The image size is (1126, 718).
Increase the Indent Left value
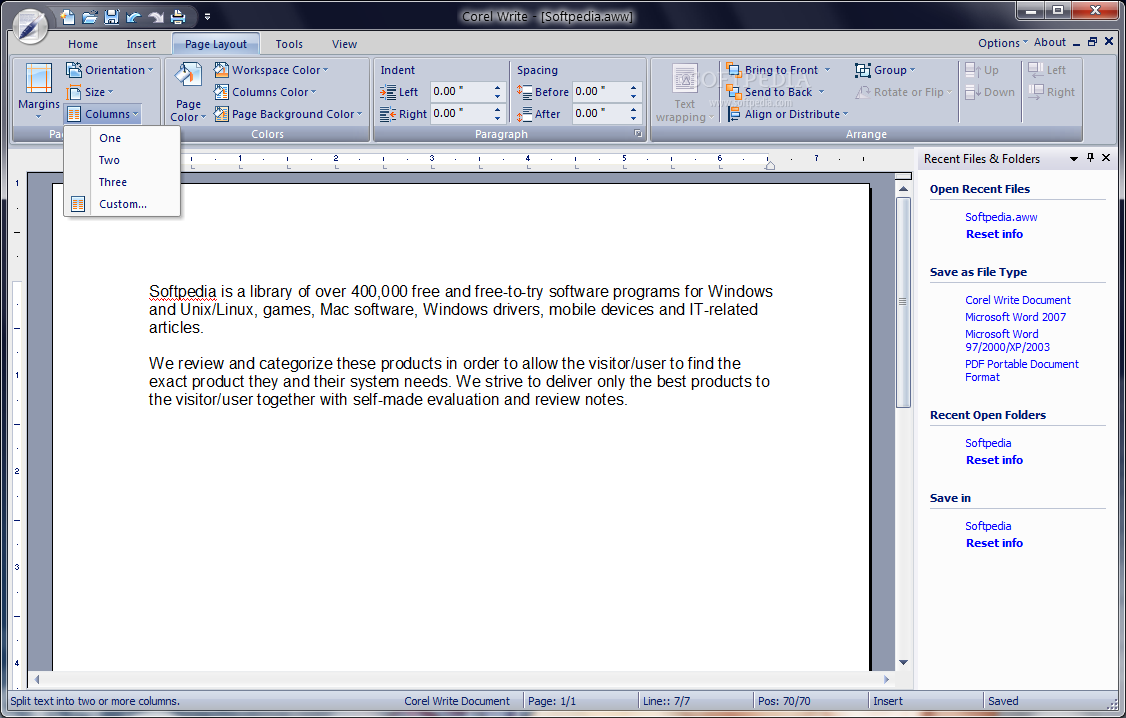[498, 88]
